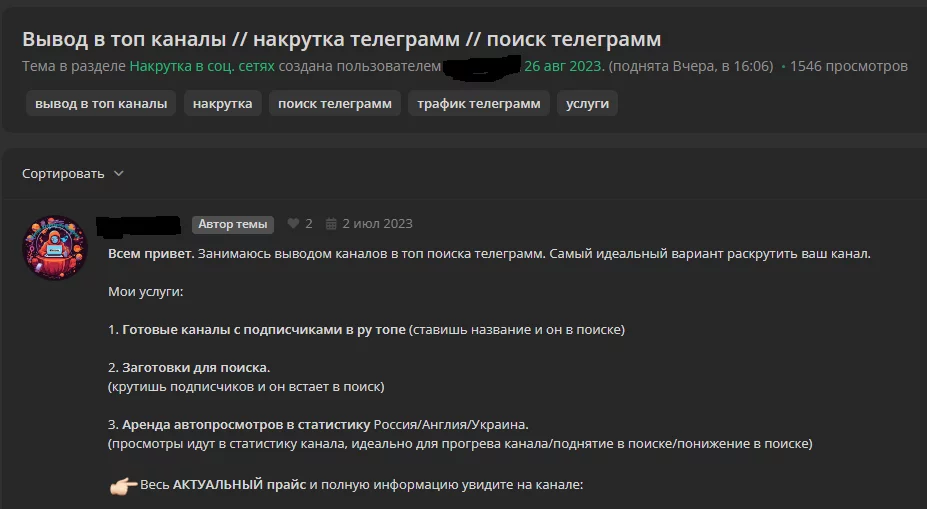
Task: Click the 'трафик телеграмм' tag
Action: [x=479, y=103]
